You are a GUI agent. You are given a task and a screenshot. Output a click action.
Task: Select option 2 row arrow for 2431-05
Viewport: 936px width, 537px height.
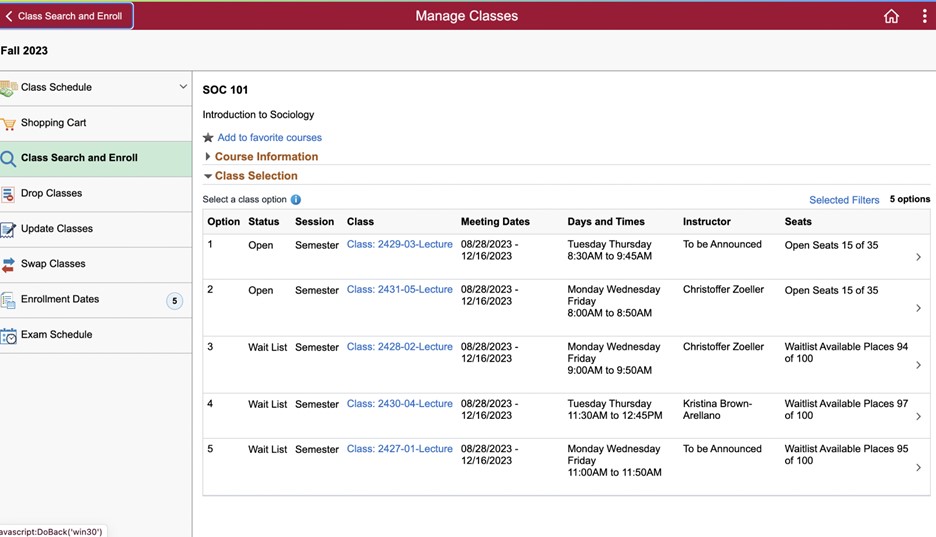pos(918,308)
